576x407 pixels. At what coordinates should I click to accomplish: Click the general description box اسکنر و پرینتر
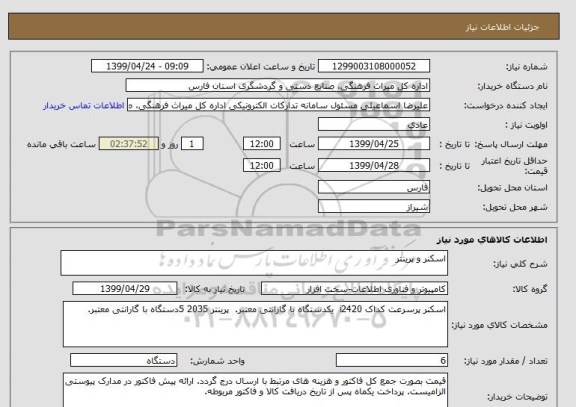tap(254, 263)
